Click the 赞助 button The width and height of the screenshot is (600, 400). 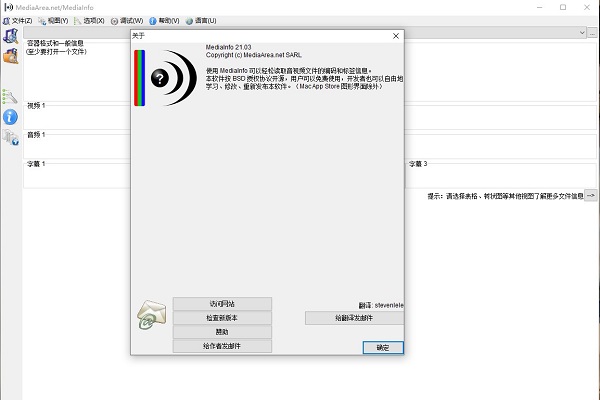tap(222, 332)
